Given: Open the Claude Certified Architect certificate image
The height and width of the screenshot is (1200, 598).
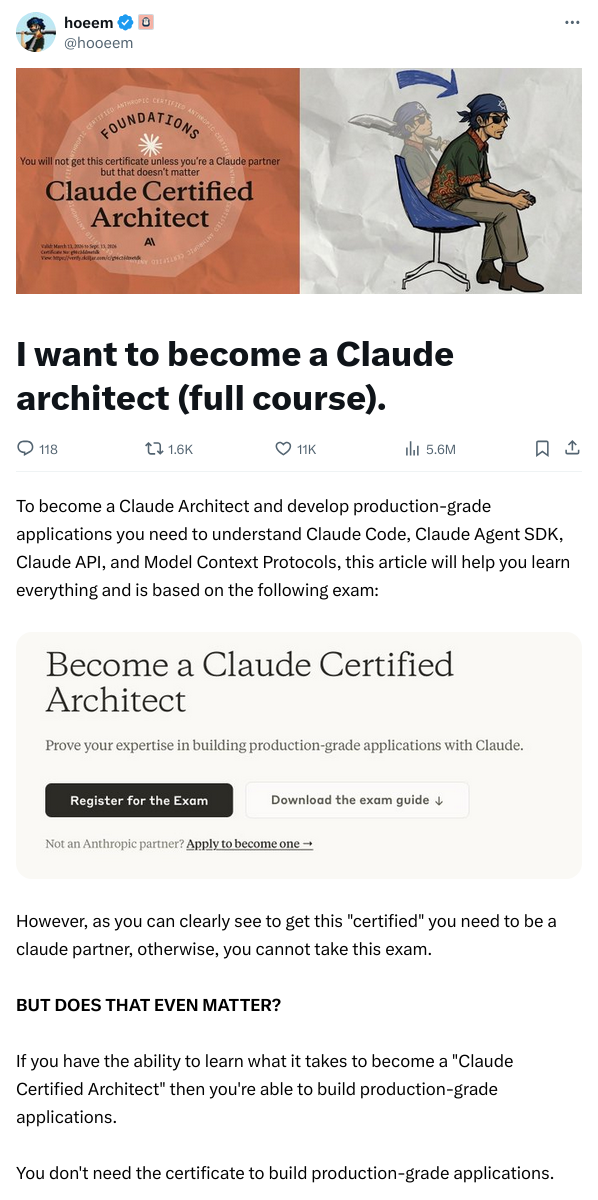Looking at the screenshot, I should 157,180.
